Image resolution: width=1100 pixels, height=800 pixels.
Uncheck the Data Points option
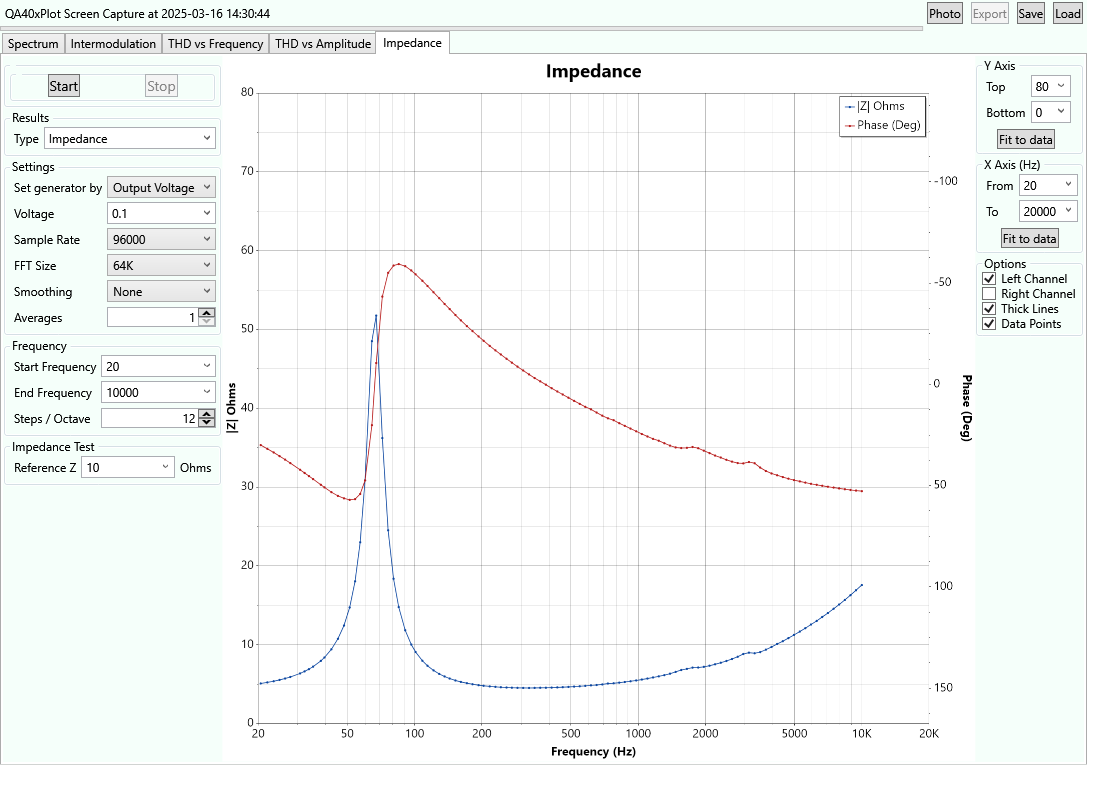[x=989, y=324]
